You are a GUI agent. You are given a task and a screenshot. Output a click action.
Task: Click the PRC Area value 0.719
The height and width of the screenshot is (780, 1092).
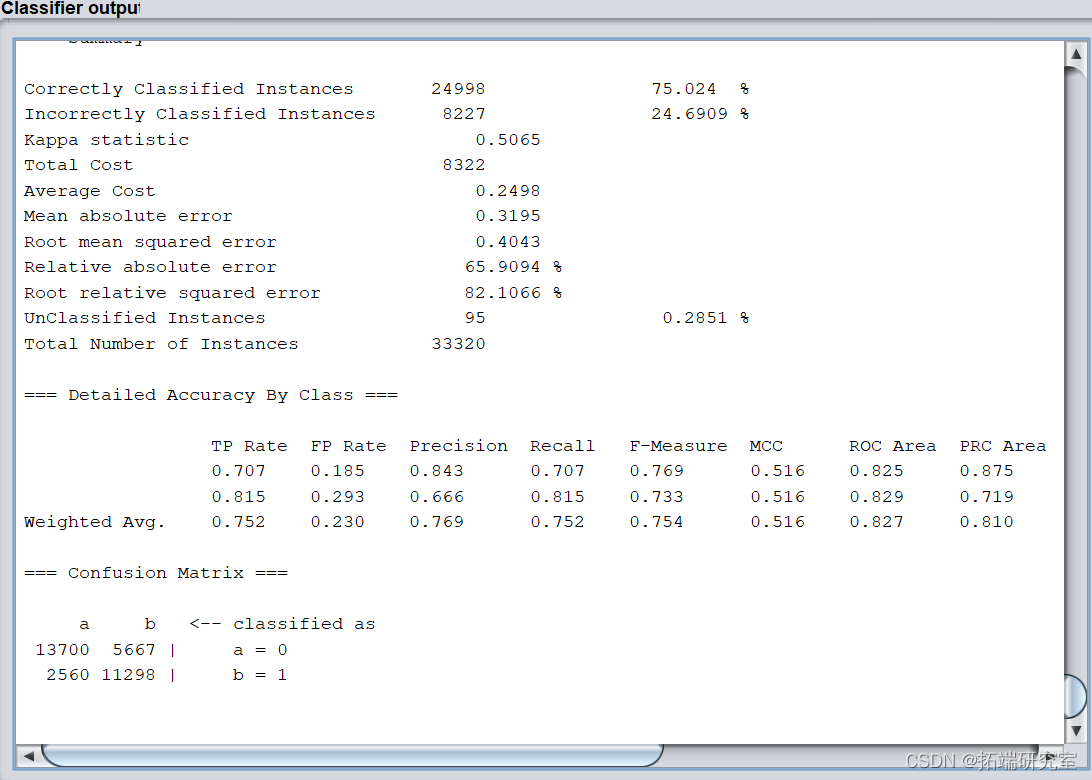(x=986, y=497)
